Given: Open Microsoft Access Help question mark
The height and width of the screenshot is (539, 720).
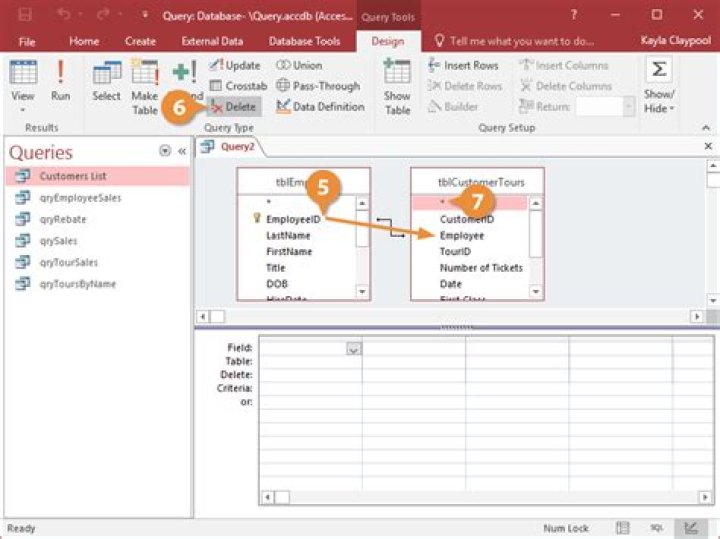Looking at the screenshot, I should click(x=574, y=15).
